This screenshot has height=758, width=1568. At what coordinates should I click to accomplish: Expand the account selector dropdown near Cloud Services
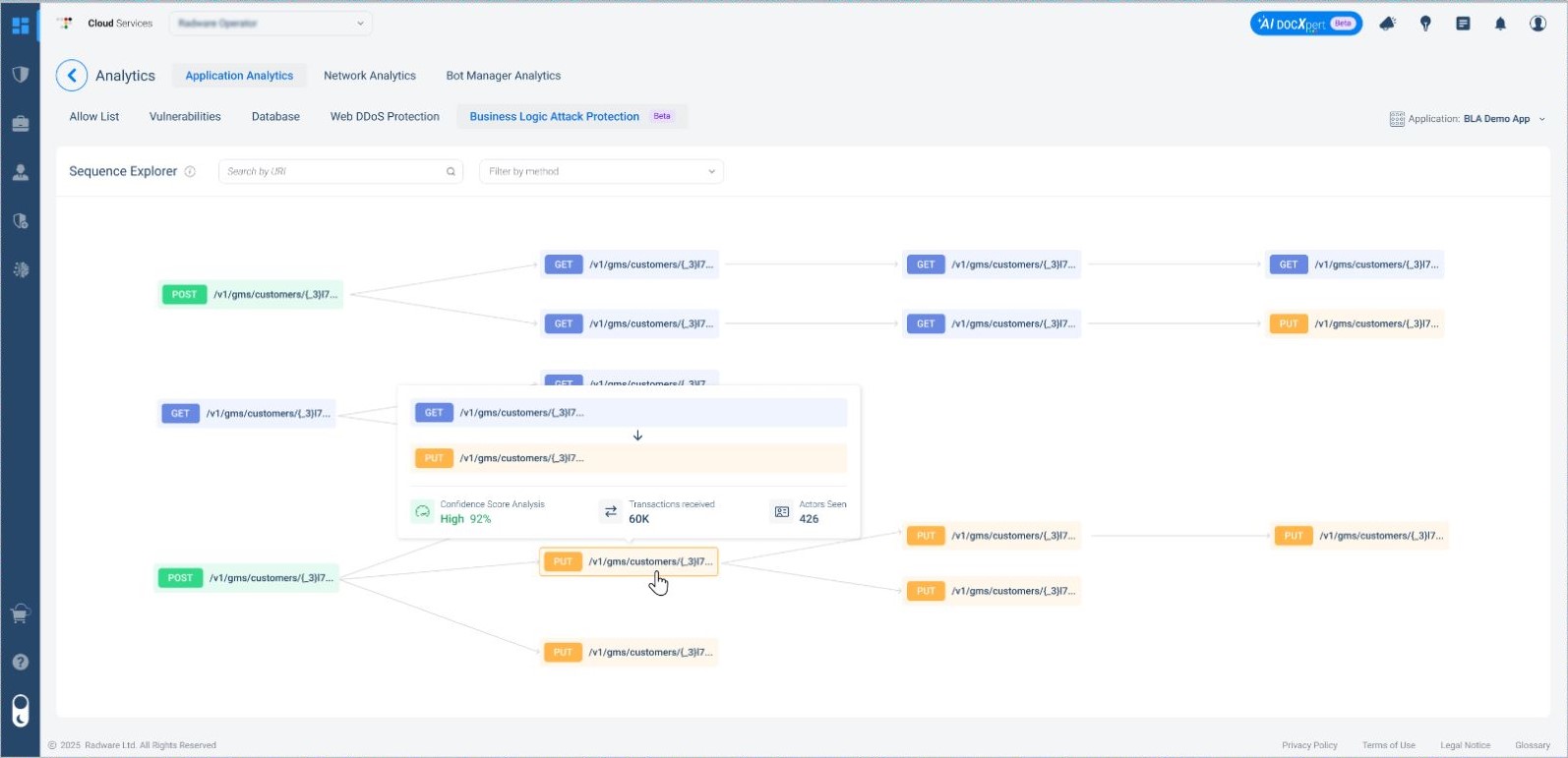pos(271,24)
